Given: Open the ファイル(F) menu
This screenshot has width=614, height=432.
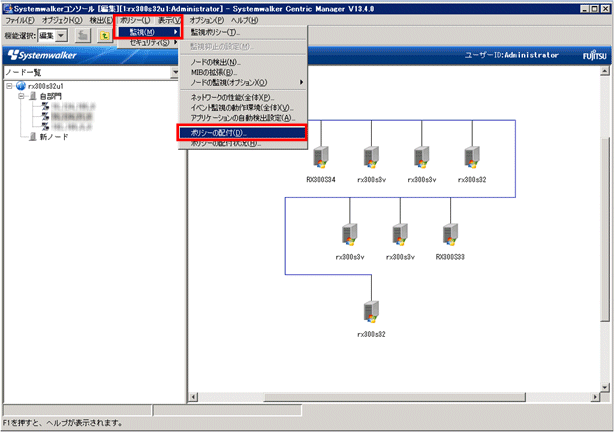Looking at the screenshot, I should point(20,20).
